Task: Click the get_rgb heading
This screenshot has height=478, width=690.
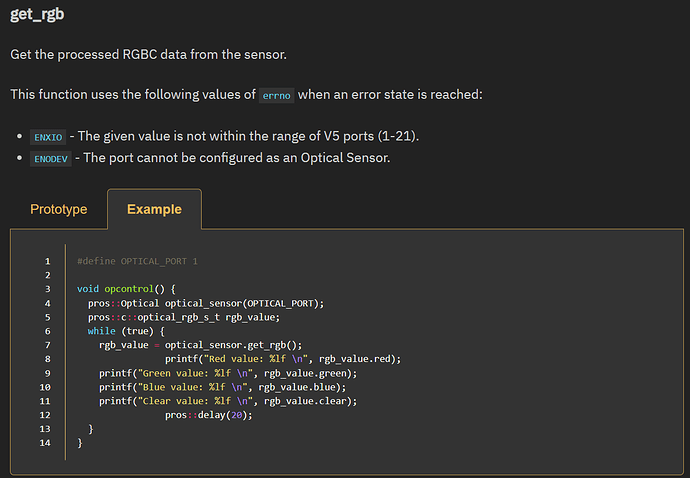Action: (x=37, y=14)
